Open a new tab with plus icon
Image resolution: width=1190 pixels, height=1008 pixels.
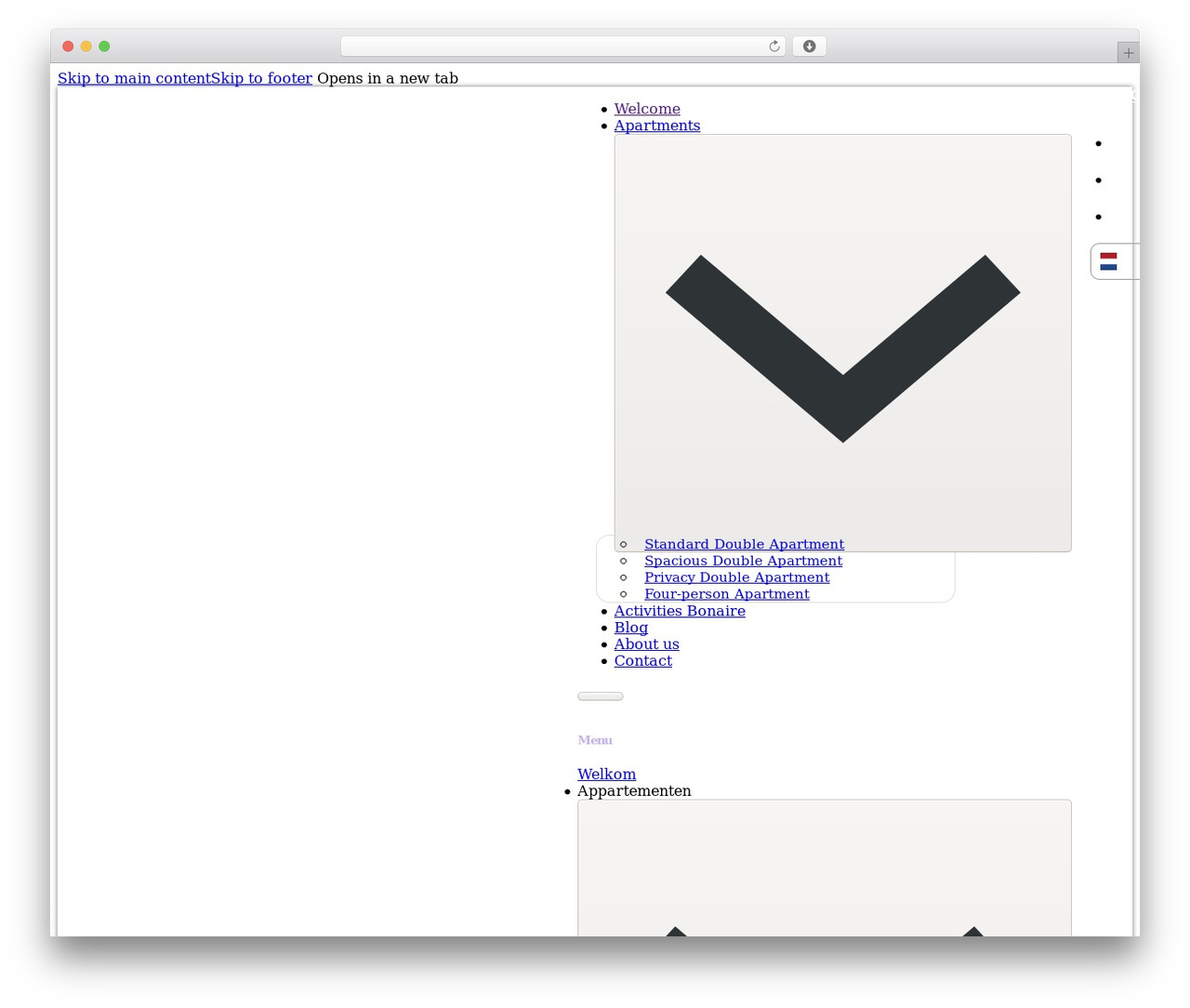[1128, 53]
